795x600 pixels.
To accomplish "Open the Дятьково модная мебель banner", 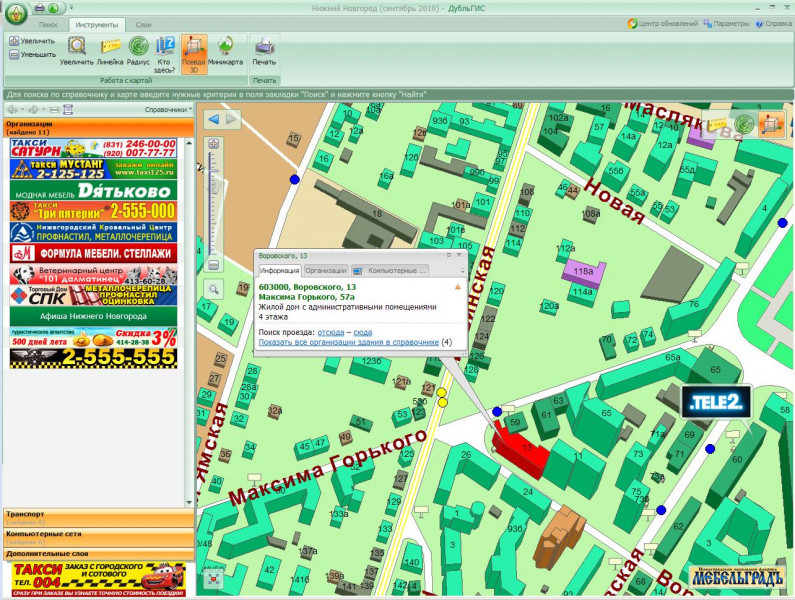I will [93, 190].
